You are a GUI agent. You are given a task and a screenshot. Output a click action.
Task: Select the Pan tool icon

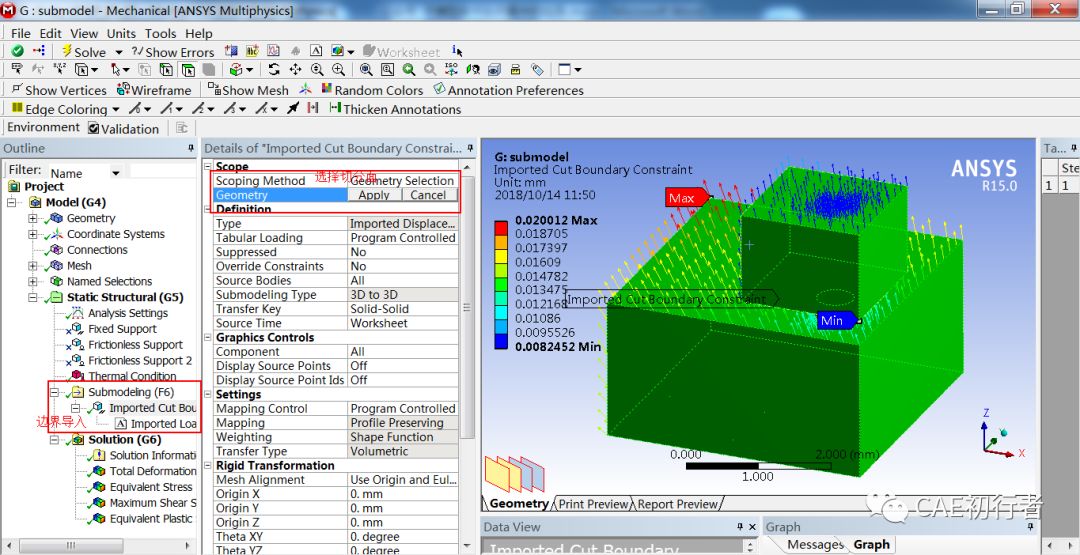(x=295, y=70)
